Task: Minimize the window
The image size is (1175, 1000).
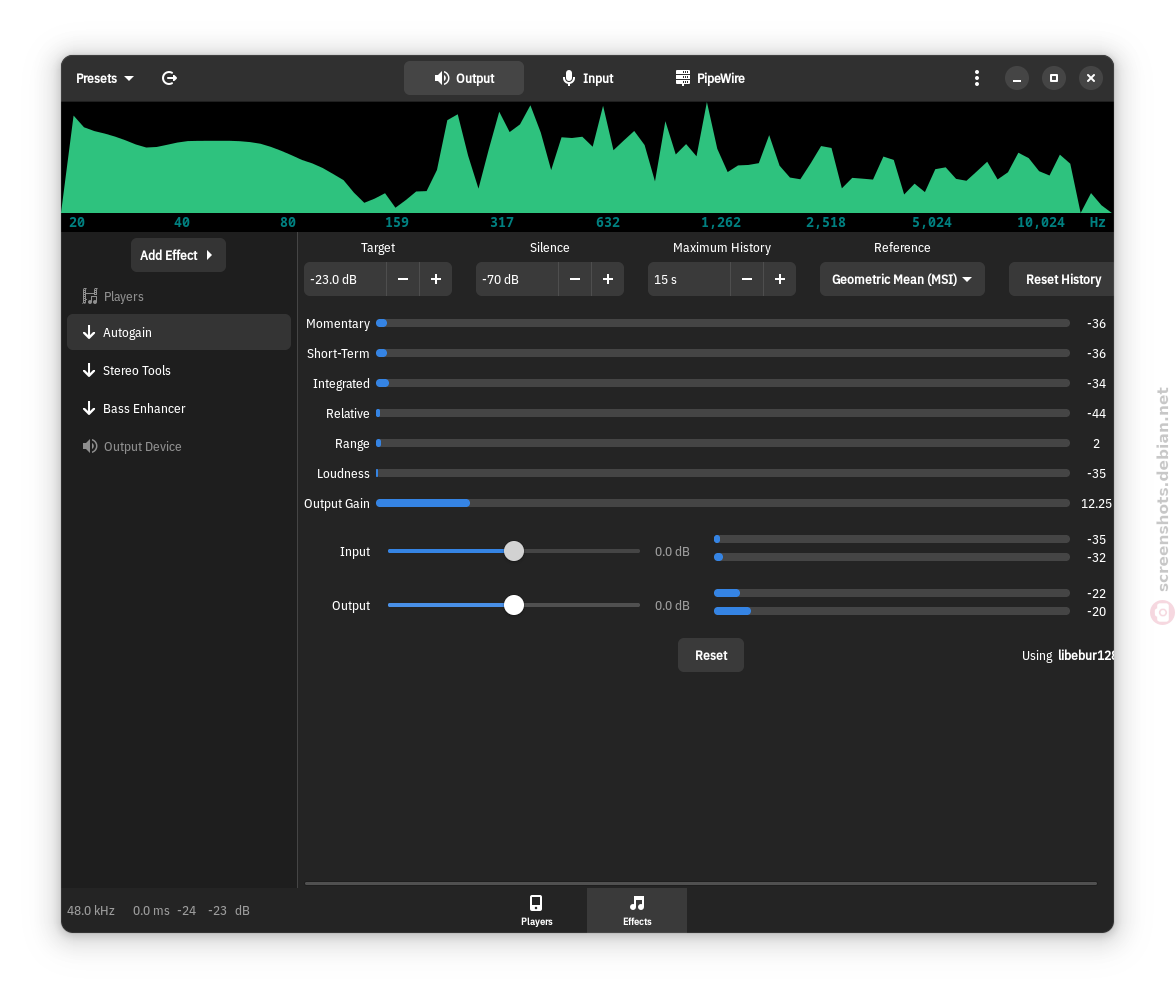Action: click(1017, 78)
